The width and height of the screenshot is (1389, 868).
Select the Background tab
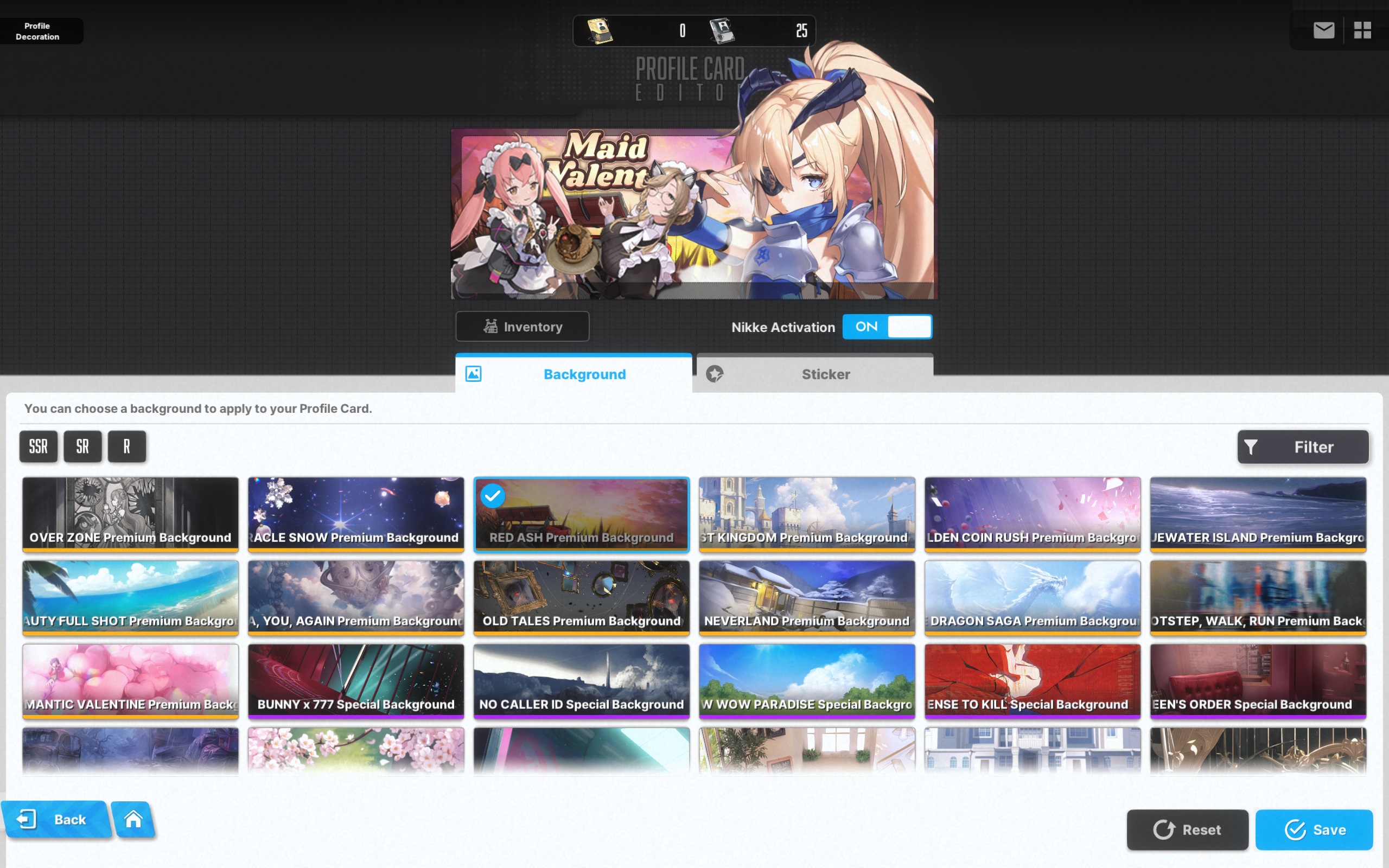click(574, 374)
